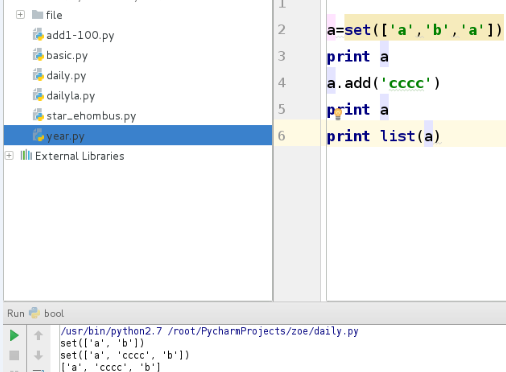The height and width of the screenshot is (372, 506).
Task: Click the Python file icon of star_ehombus.py
Action: pyautogui.click(x=38, y=116)
